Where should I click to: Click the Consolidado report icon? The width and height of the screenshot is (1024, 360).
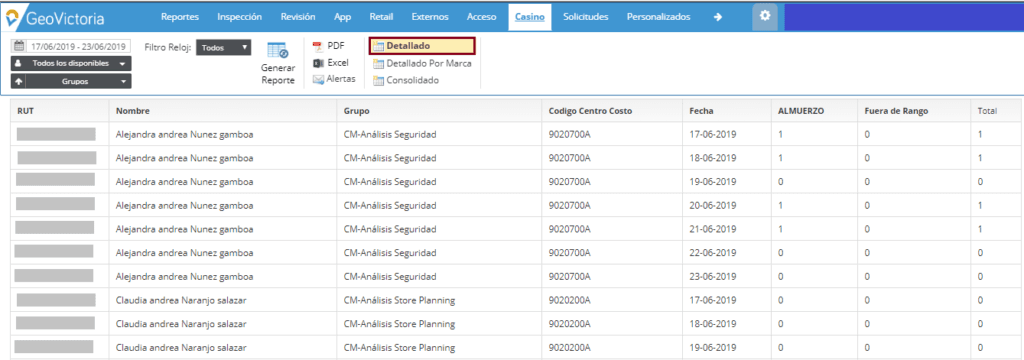click(379, 81)
